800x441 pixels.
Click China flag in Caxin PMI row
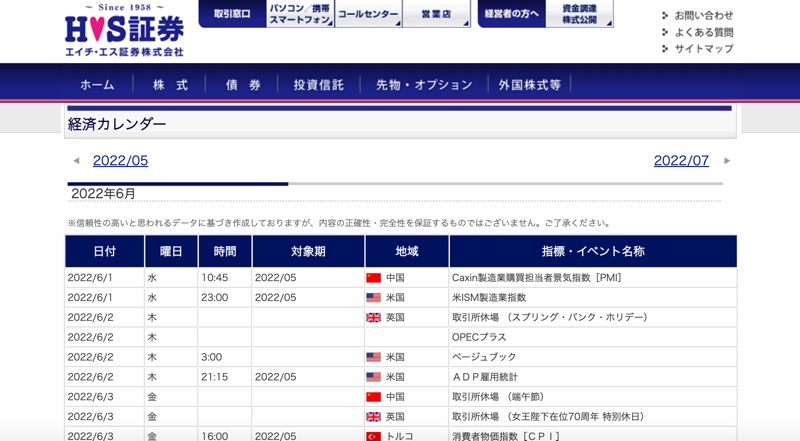(x=373, y=278)
